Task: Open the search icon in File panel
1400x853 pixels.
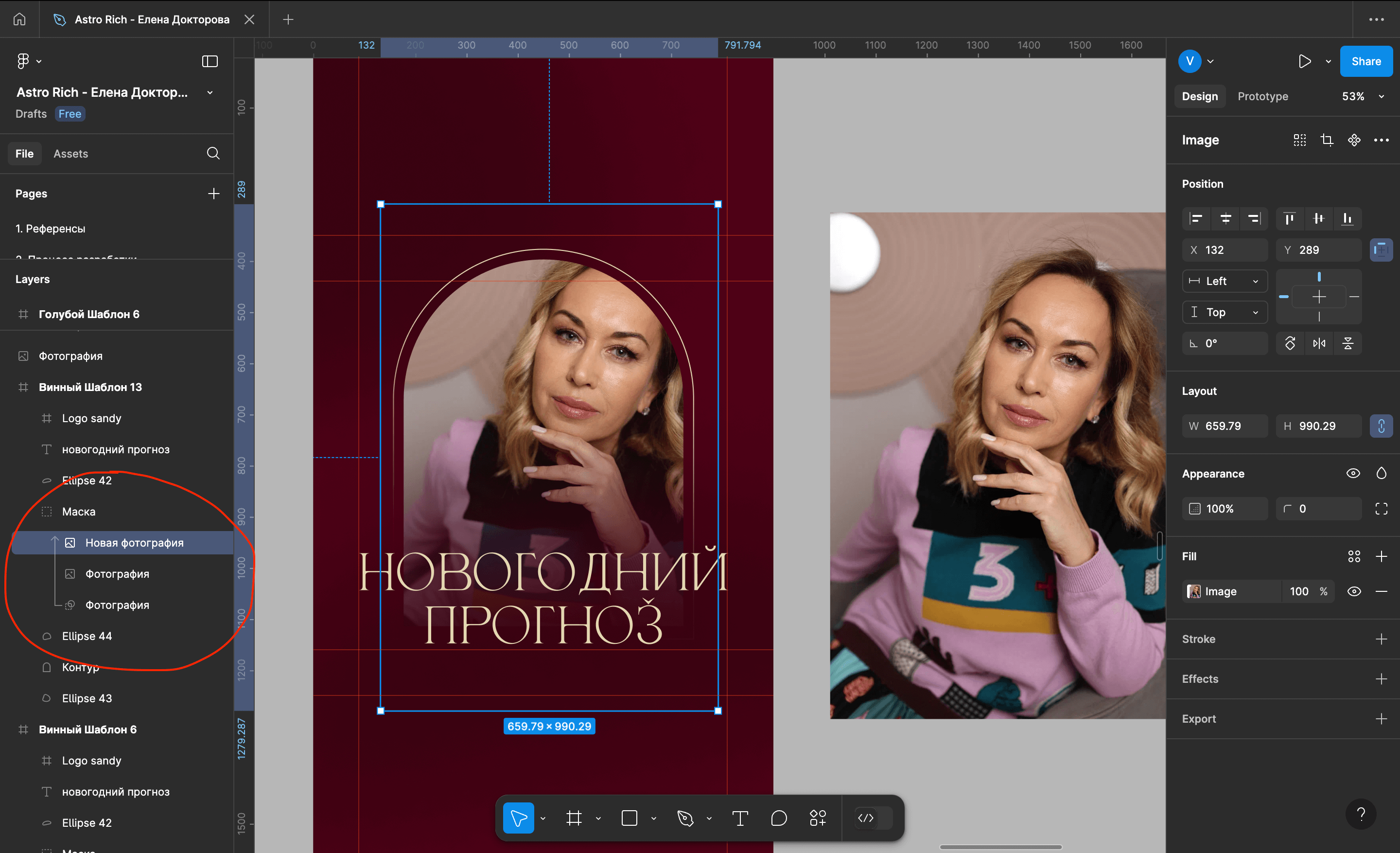Action: click(x=213, y=153)
